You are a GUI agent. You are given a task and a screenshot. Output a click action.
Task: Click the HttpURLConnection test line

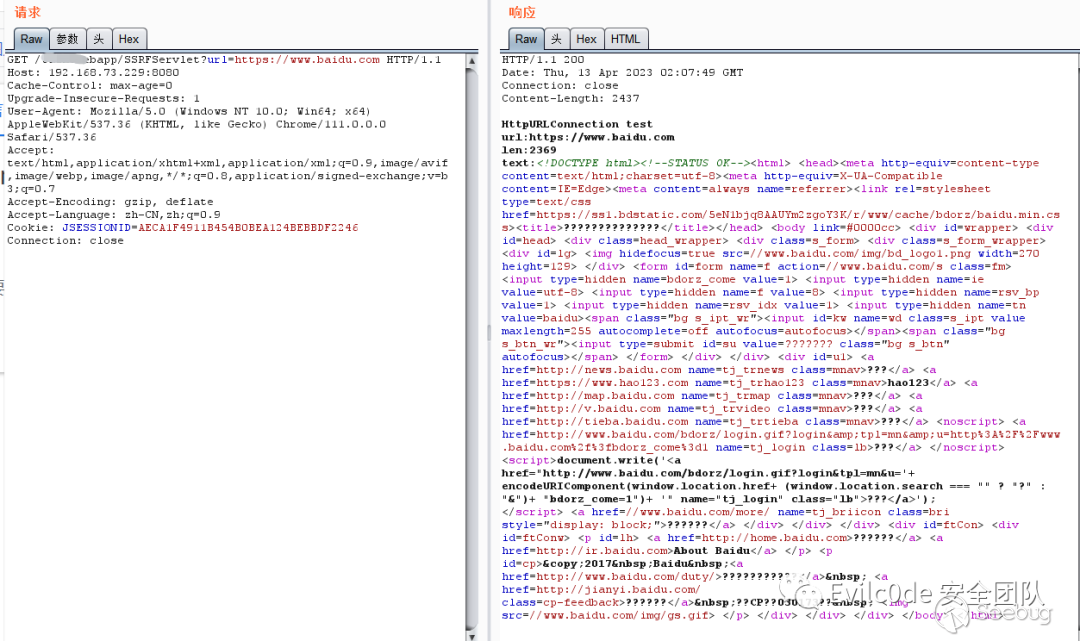[x=577, y=124]
